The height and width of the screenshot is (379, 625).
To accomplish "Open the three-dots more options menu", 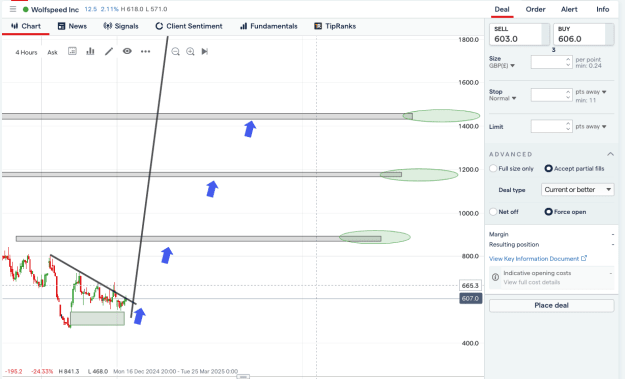I will tap(145, 51).
